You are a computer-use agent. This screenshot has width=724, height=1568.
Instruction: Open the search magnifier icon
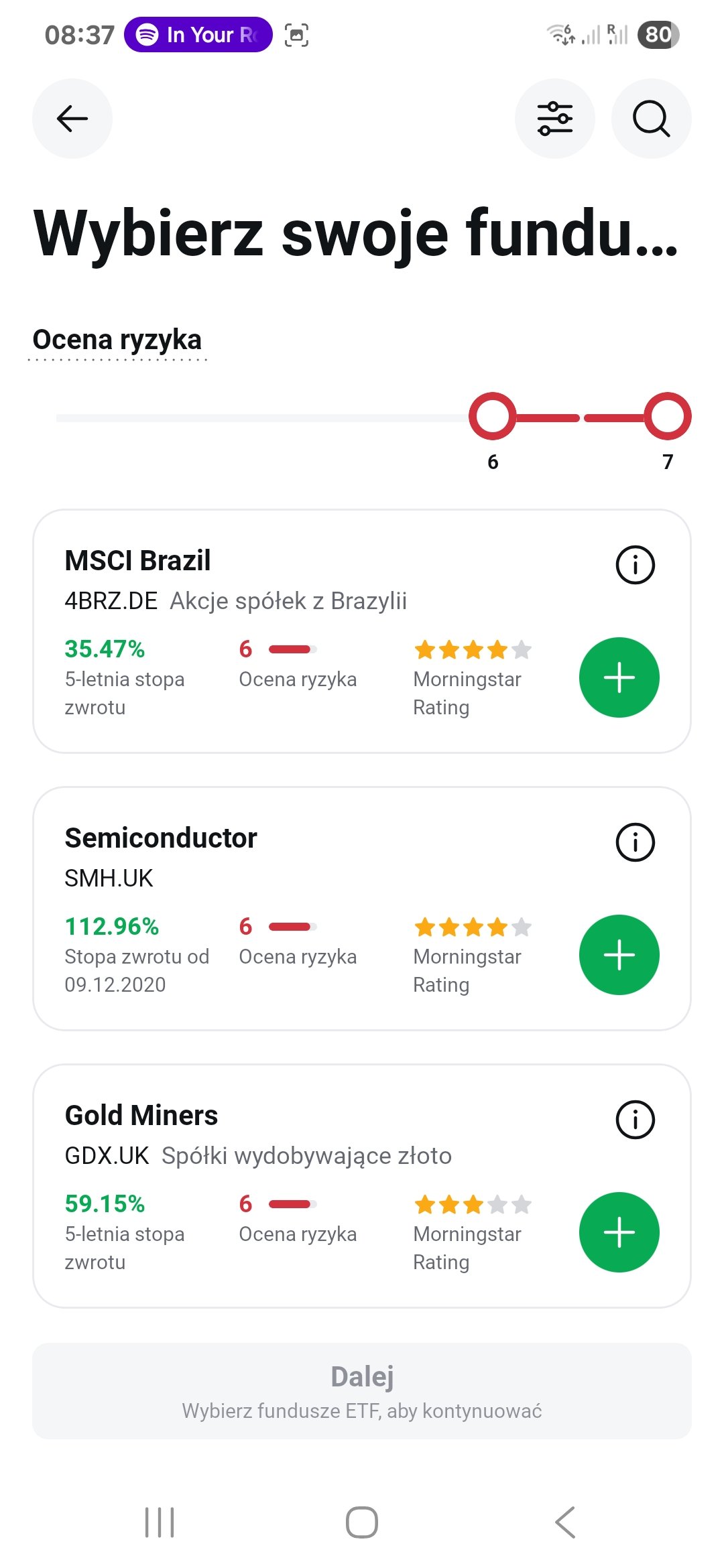[x=651, y=119]
